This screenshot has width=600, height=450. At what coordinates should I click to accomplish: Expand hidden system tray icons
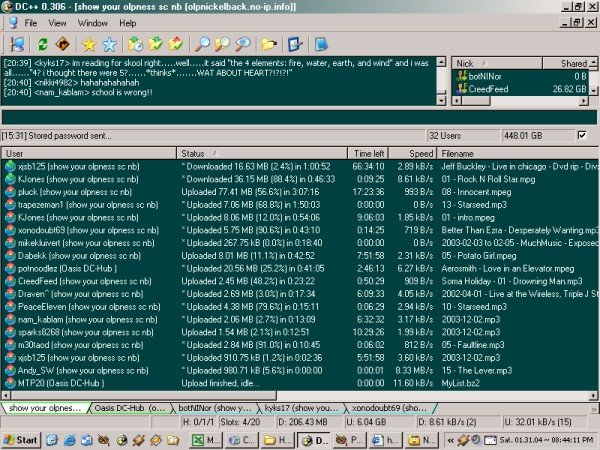(x=450, y=440)
